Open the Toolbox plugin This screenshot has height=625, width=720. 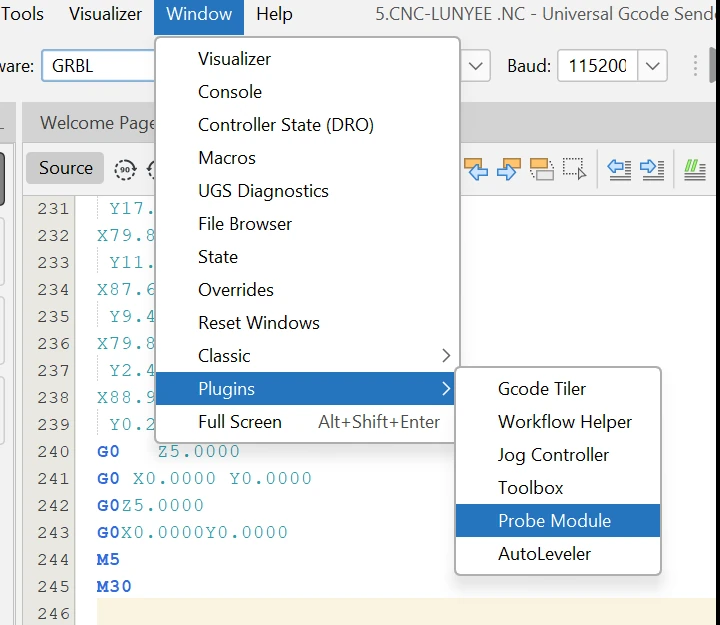tap(558, 488)
